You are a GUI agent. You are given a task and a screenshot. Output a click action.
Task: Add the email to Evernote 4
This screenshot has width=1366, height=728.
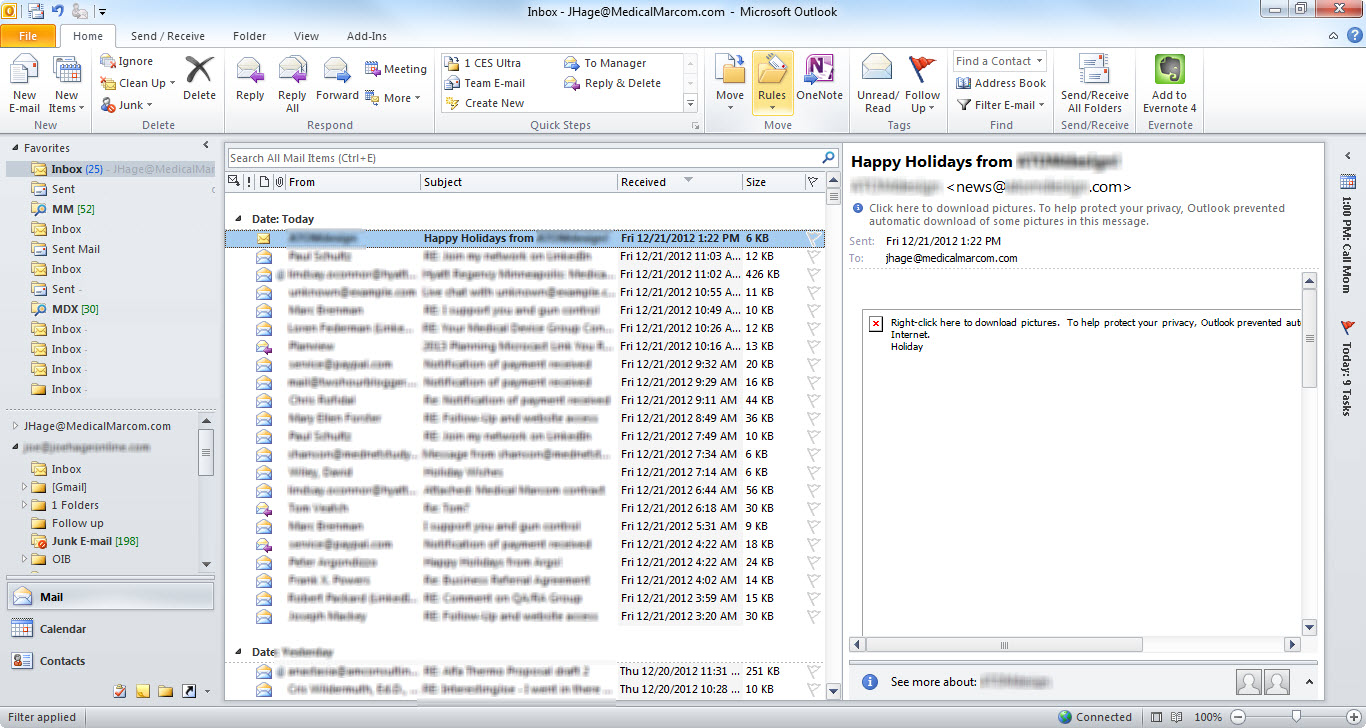click(x=1170, y=84)
